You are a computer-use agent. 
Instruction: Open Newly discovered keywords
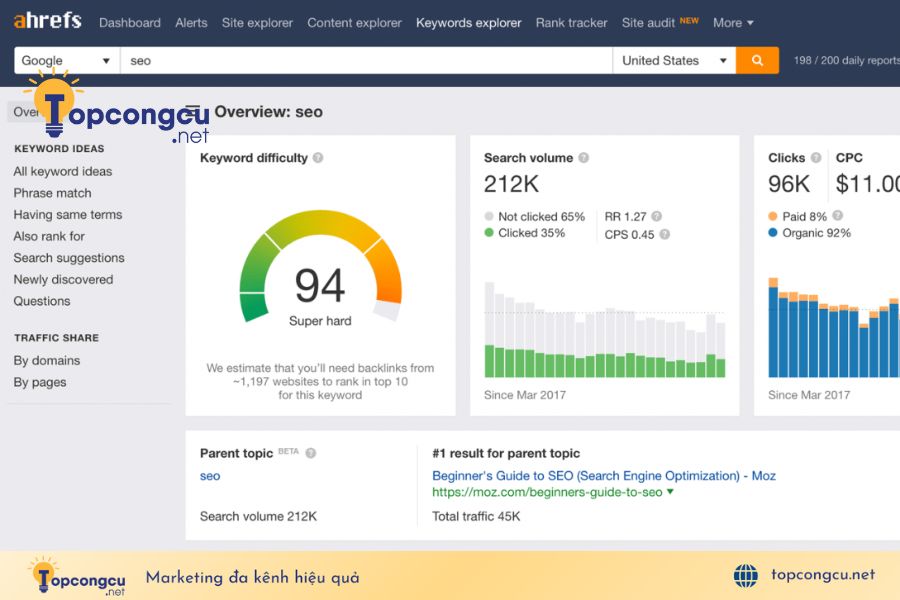click(x=63, y=279)
